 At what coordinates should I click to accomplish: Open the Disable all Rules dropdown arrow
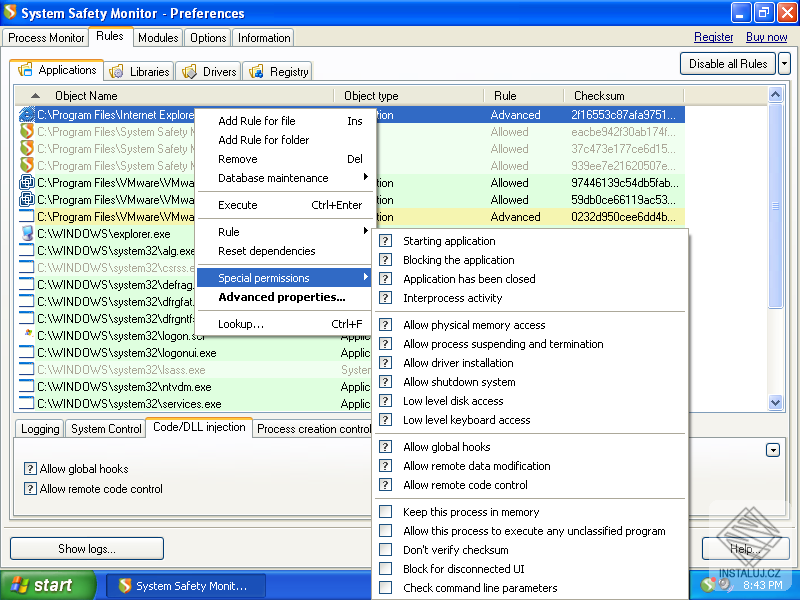point(783,63)
